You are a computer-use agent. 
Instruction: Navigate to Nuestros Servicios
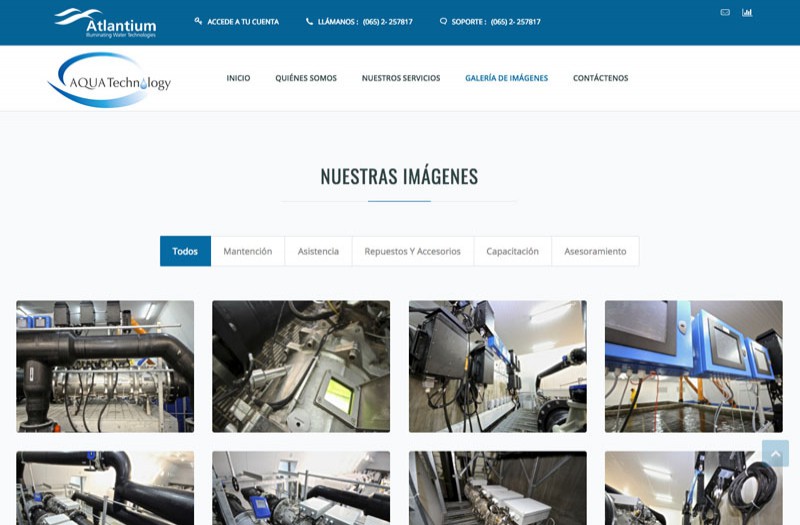[x=401, y=78]
